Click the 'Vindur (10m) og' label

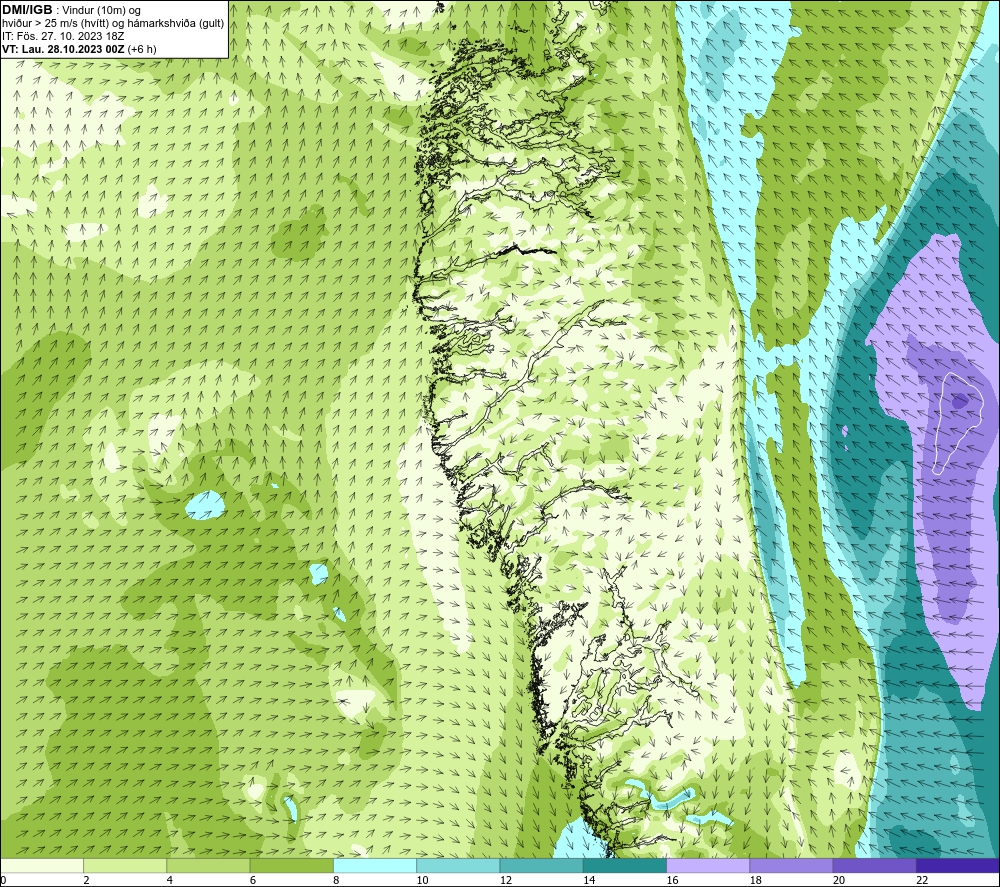(101, 11)
